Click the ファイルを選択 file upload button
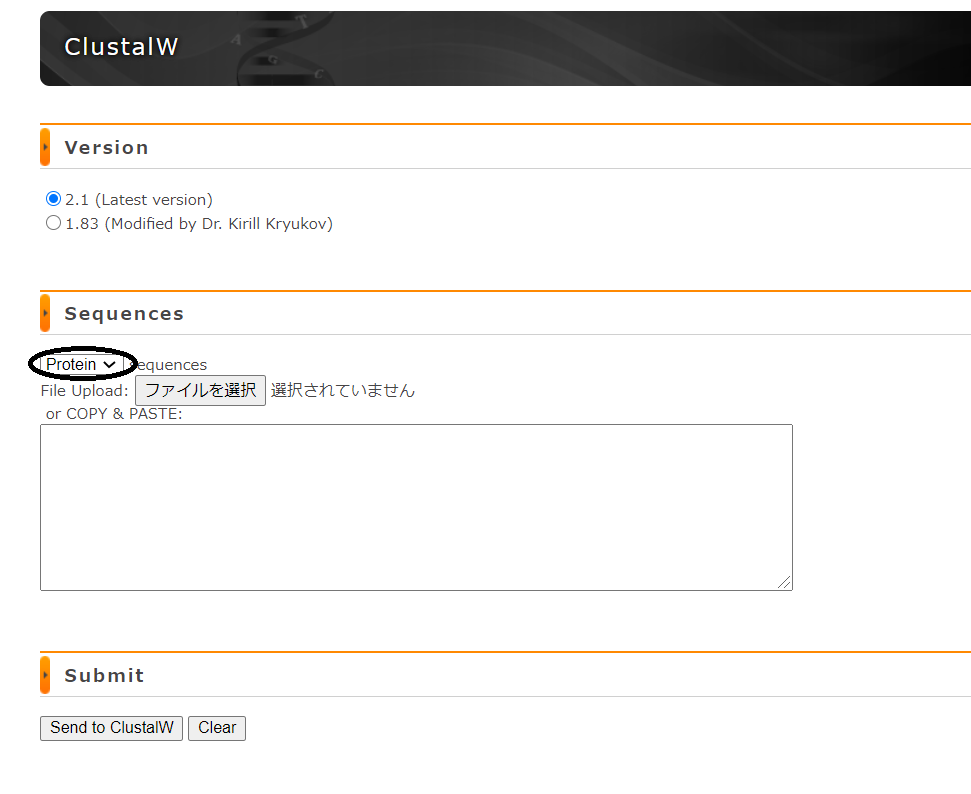This screenshot has width=971, height=794. (200, 390)
